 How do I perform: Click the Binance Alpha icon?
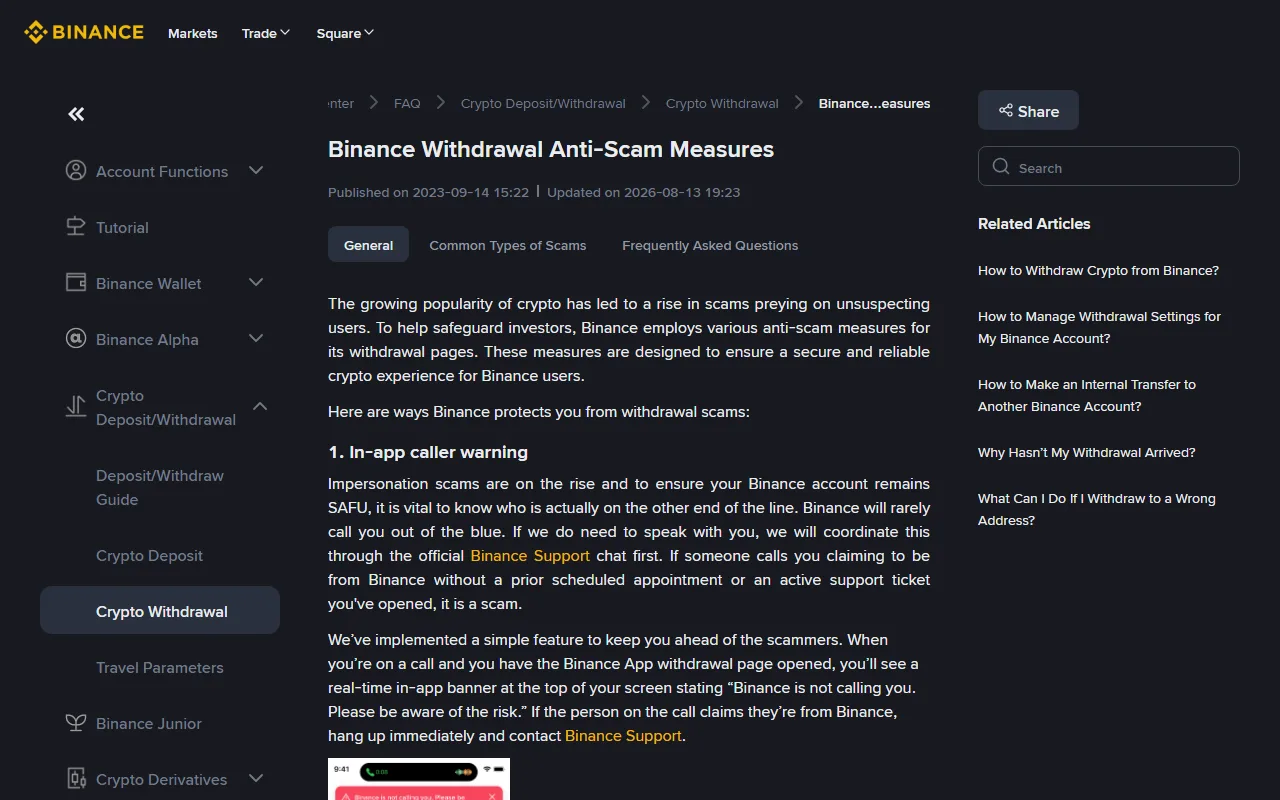(76, 339)
